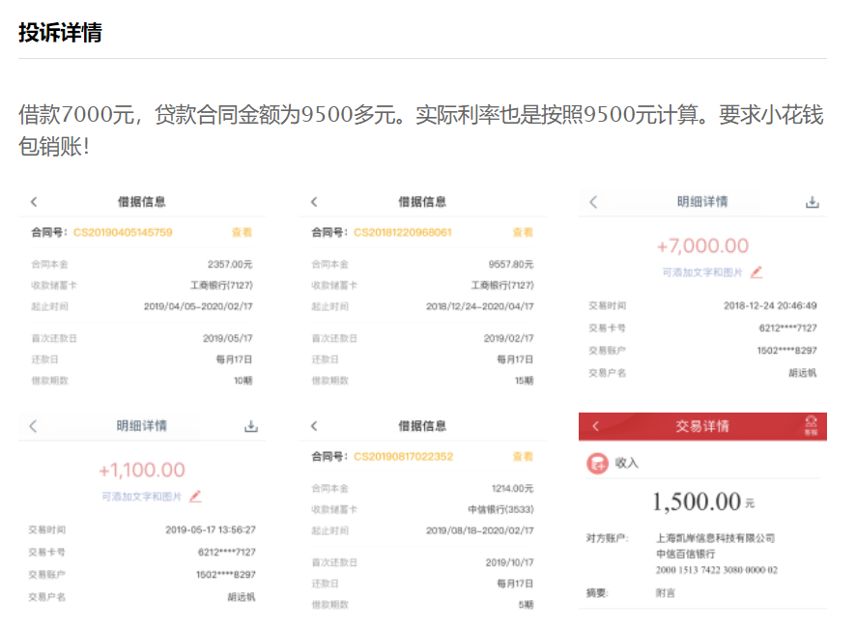Click back arrow in contract CS20190405145759 screenshot
Viewport: 856px width, 628px height.
click(34, 202)
